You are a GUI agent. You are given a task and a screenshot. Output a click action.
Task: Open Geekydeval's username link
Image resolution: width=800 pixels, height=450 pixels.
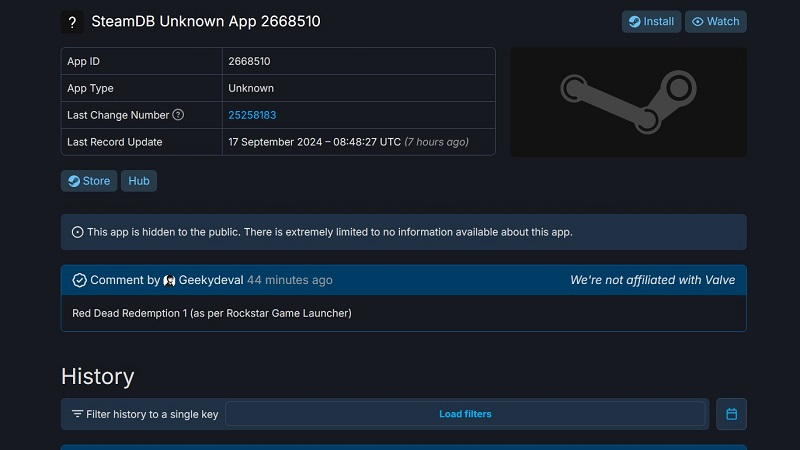pos(210,280)
